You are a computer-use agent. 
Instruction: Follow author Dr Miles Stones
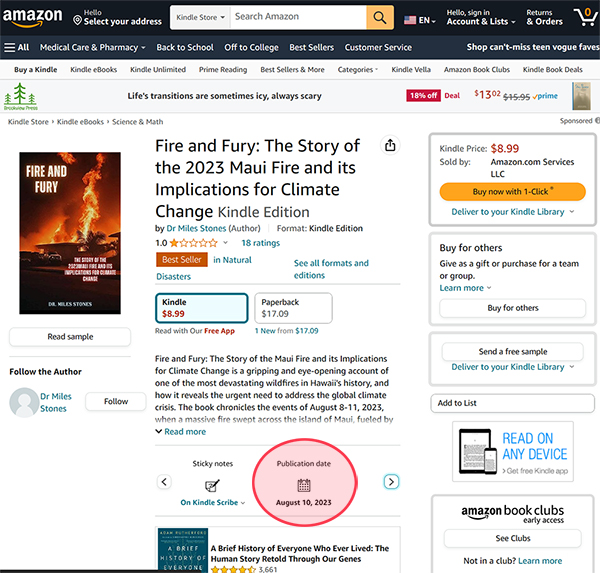coord(116,401)
